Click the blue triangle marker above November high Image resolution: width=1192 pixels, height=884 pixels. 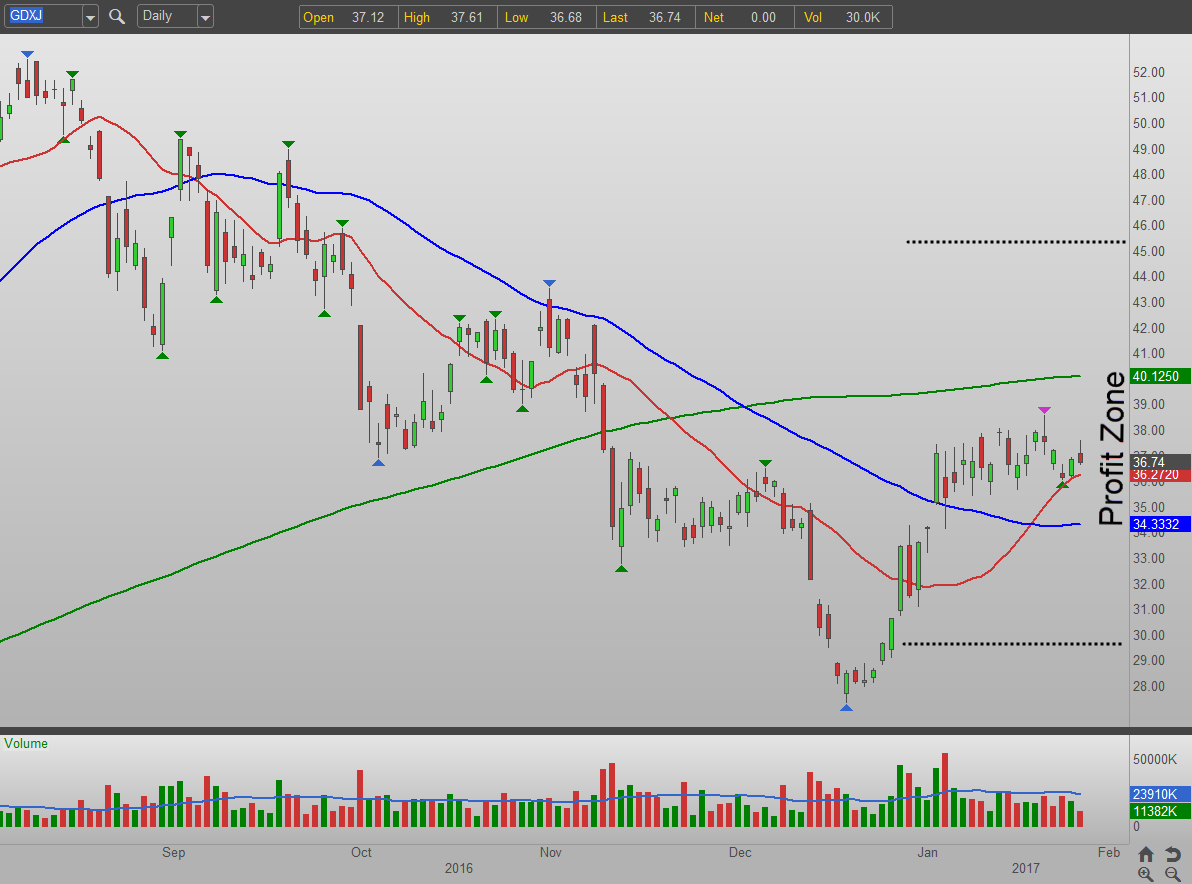pyautogui.click(x=549, y=284)
